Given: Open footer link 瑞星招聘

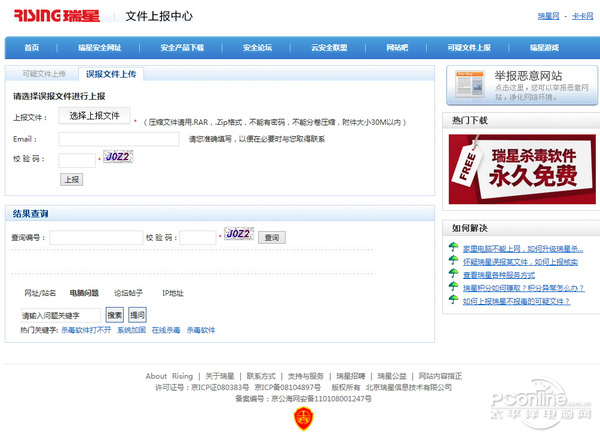Looking at the screenshot, I should [351, 376].
